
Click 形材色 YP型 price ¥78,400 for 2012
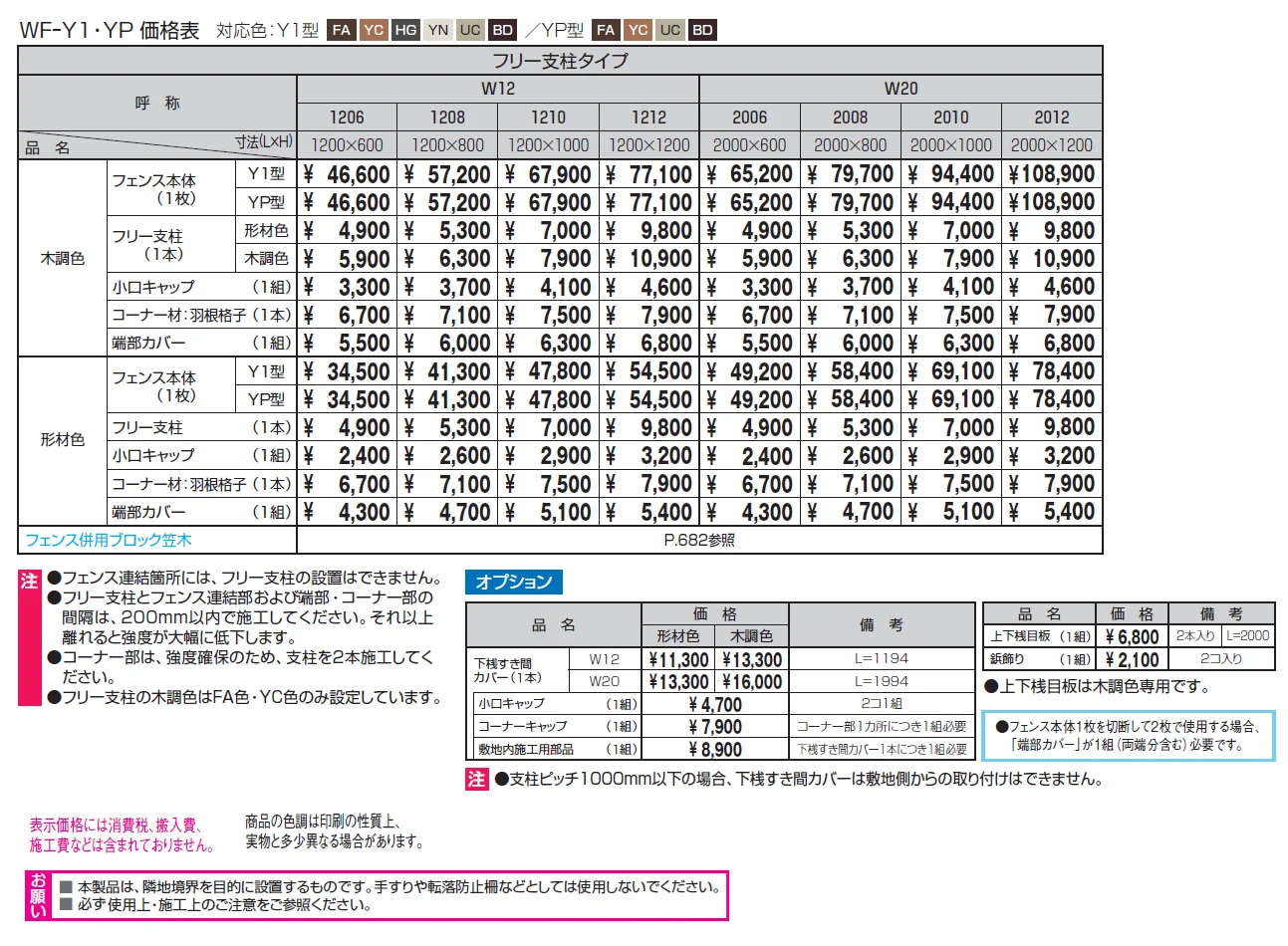[1052, 399]
